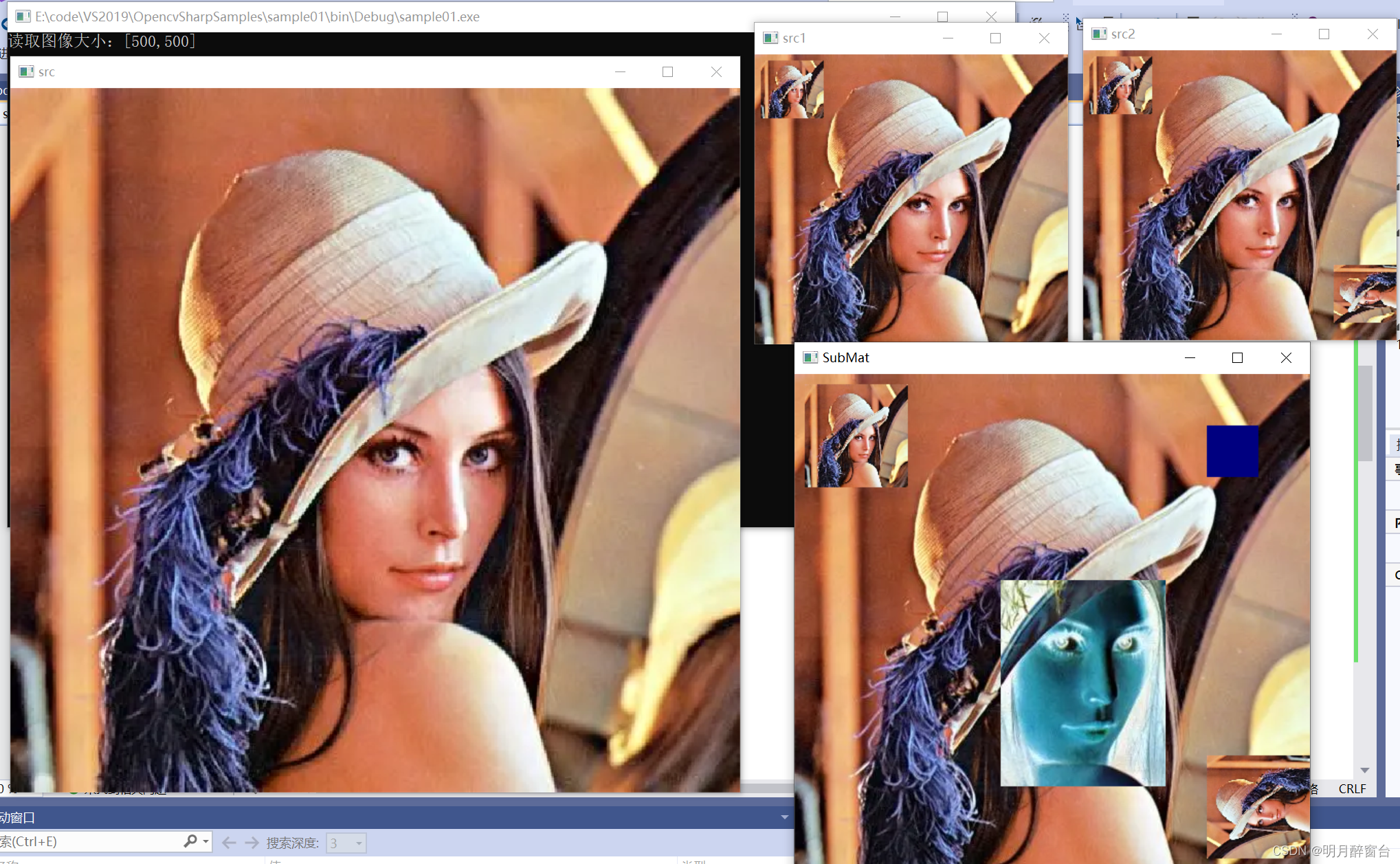Click the src2 window title icon
Viewport: 1400px width, 864px height.
click(1099, 34)
